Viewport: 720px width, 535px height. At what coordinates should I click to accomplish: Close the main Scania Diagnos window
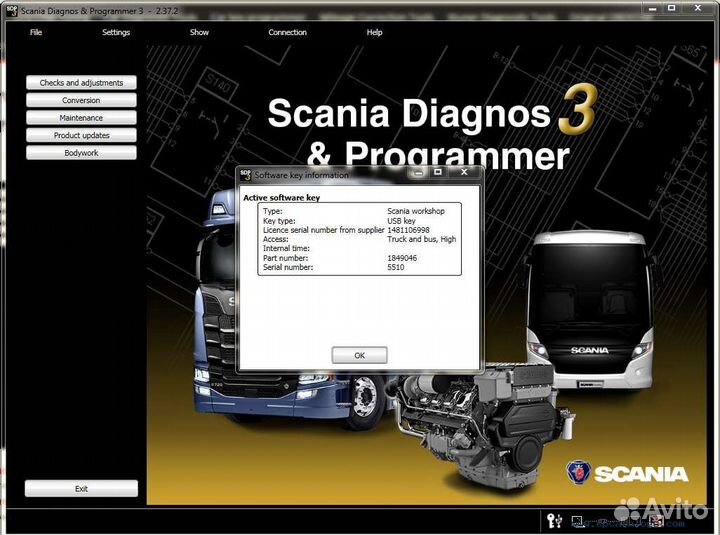click(698, 8)
